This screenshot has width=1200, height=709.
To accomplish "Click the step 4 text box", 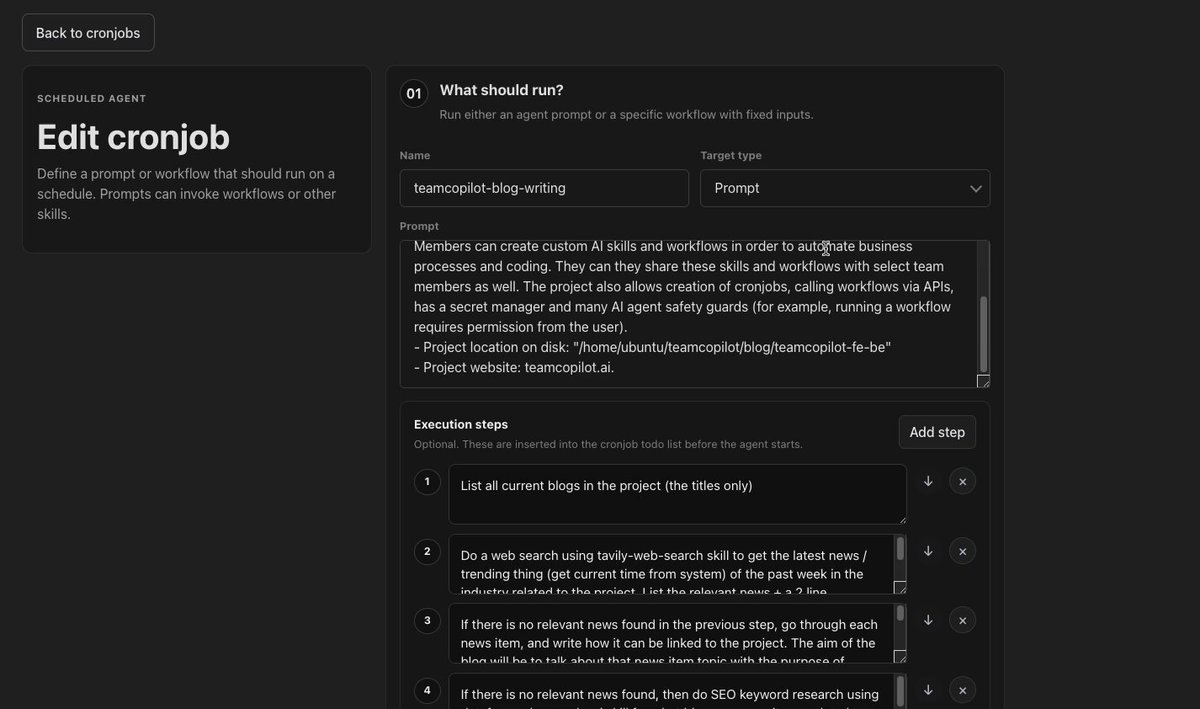I will pos(677,691).
